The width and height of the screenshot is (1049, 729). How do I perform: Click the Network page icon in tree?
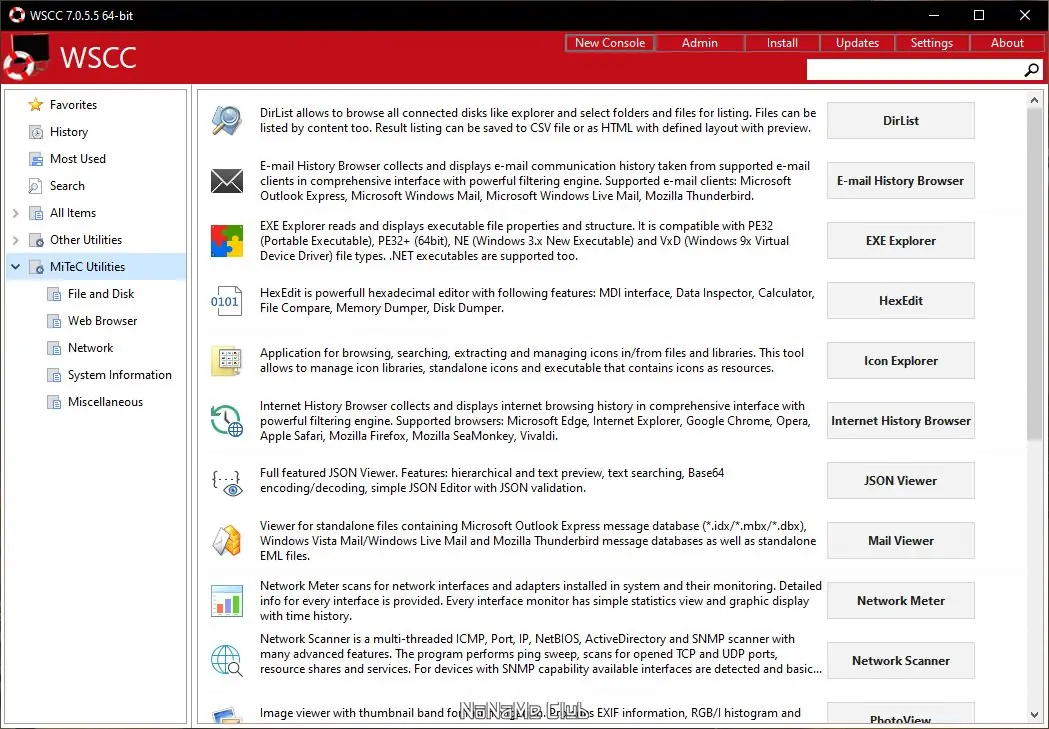(54, 348)
